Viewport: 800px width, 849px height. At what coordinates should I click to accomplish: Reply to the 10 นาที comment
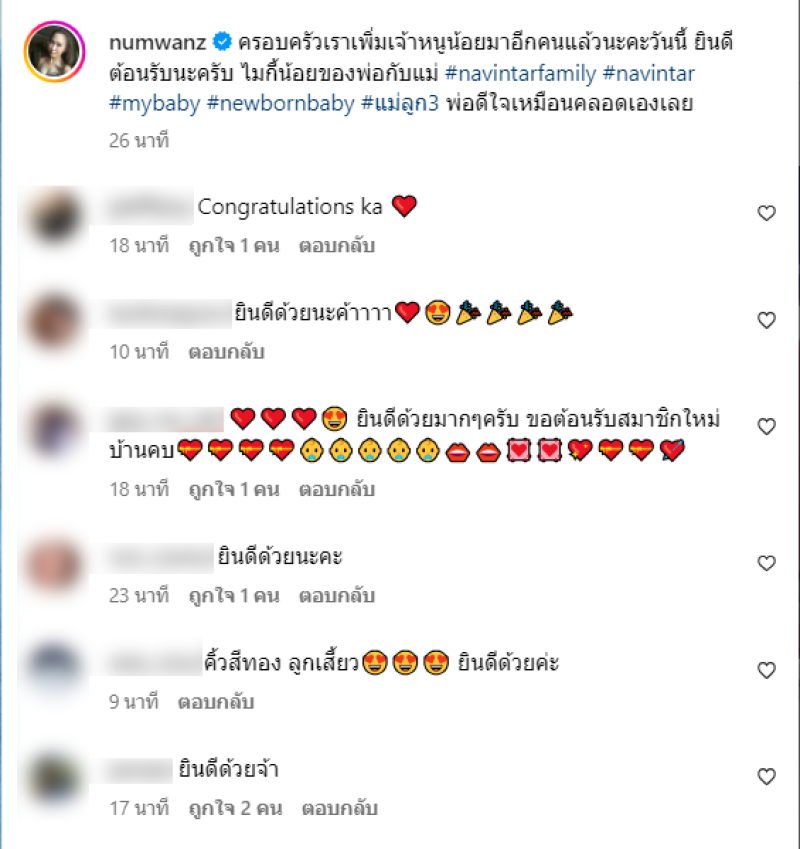click(226, 352)
